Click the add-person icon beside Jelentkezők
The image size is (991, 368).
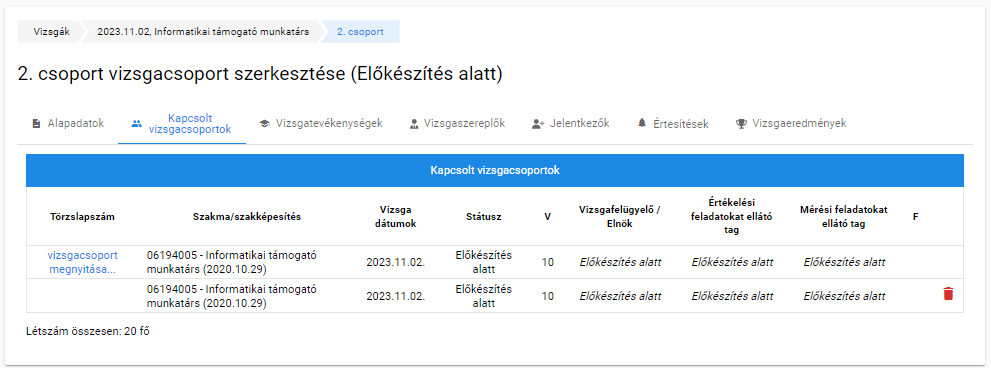(538, 124)
